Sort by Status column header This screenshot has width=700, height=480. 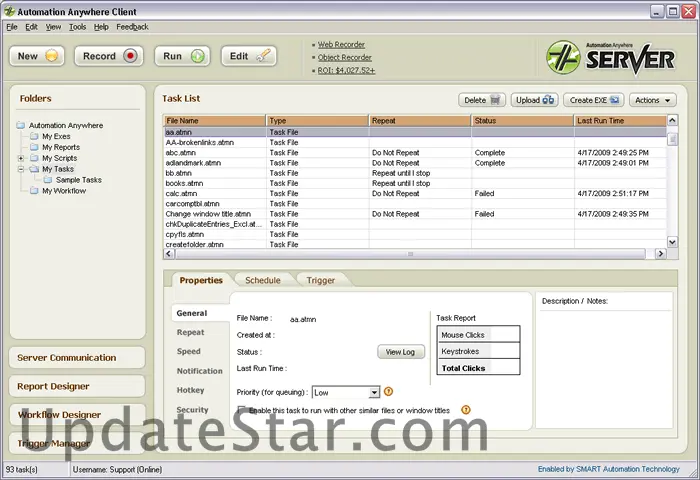[523, 121]
